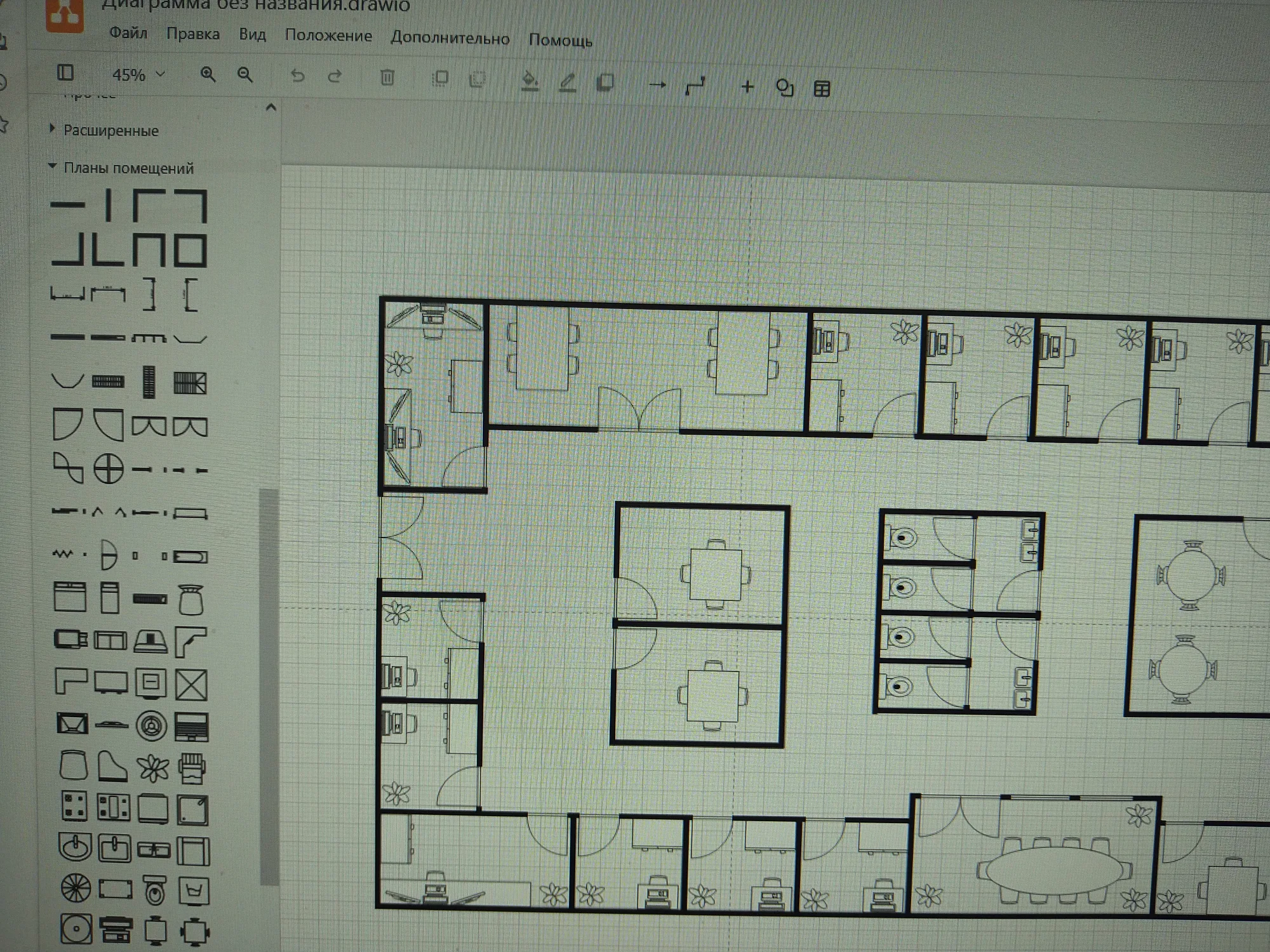The height and width of the screenshot is (952, 1270).
Task: Click the trash Delete icon
Action: [387, 77]
